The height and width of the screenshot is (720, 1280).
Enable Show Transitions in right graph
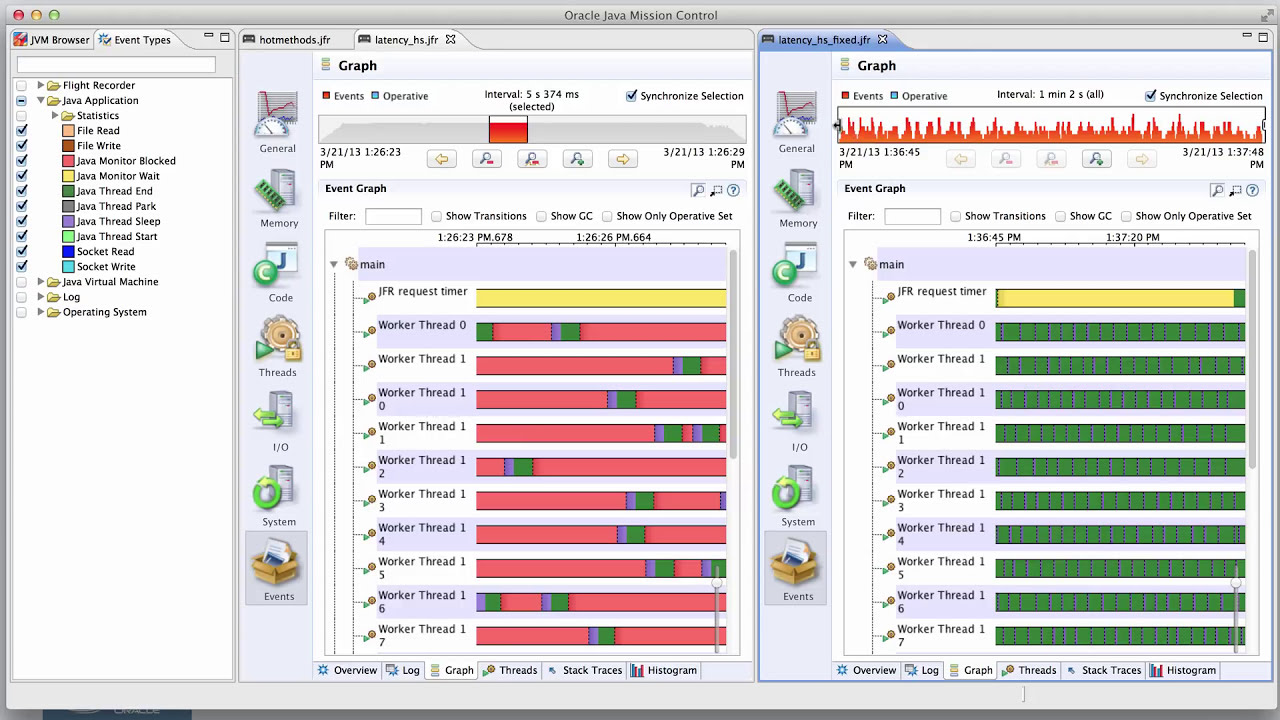pyautogui.click(x=955, y=216)
